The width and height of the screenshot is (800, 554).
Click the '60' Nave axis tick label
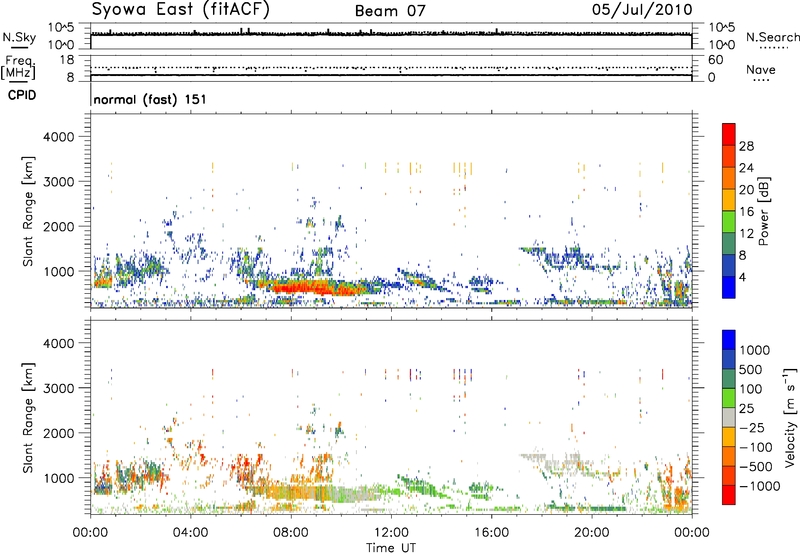pyautogui.click(x=715, y=60)
